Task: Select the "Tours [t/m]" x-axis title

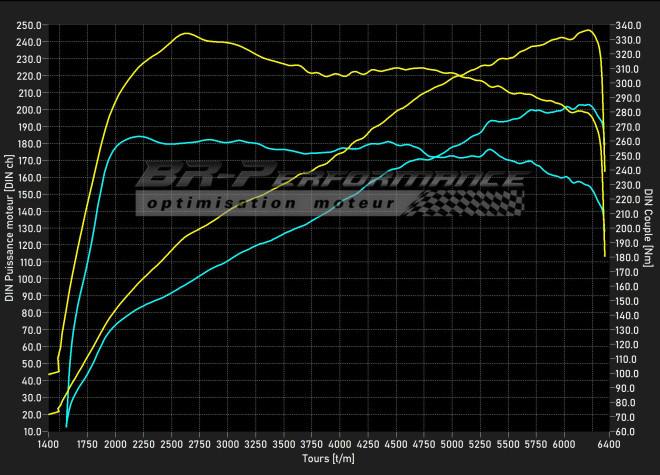Action: point(328,458)
